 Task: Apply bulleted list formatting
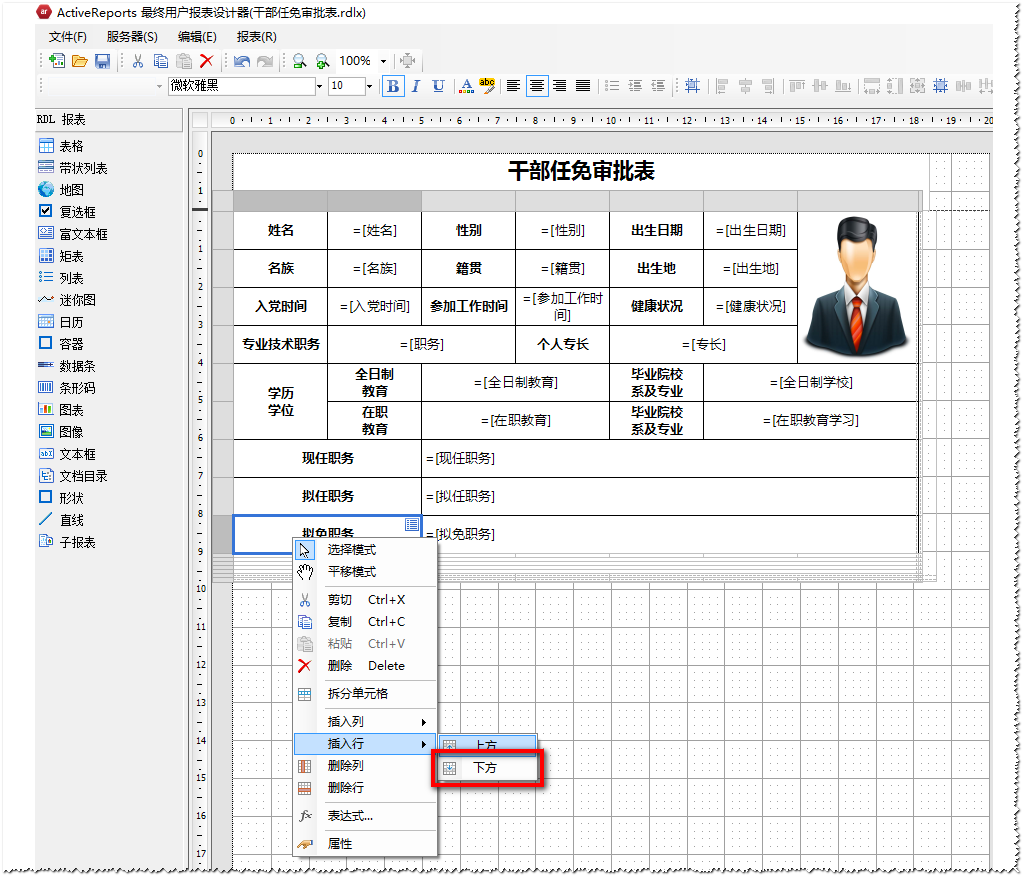pyautogui.click(x=612, y=86)
